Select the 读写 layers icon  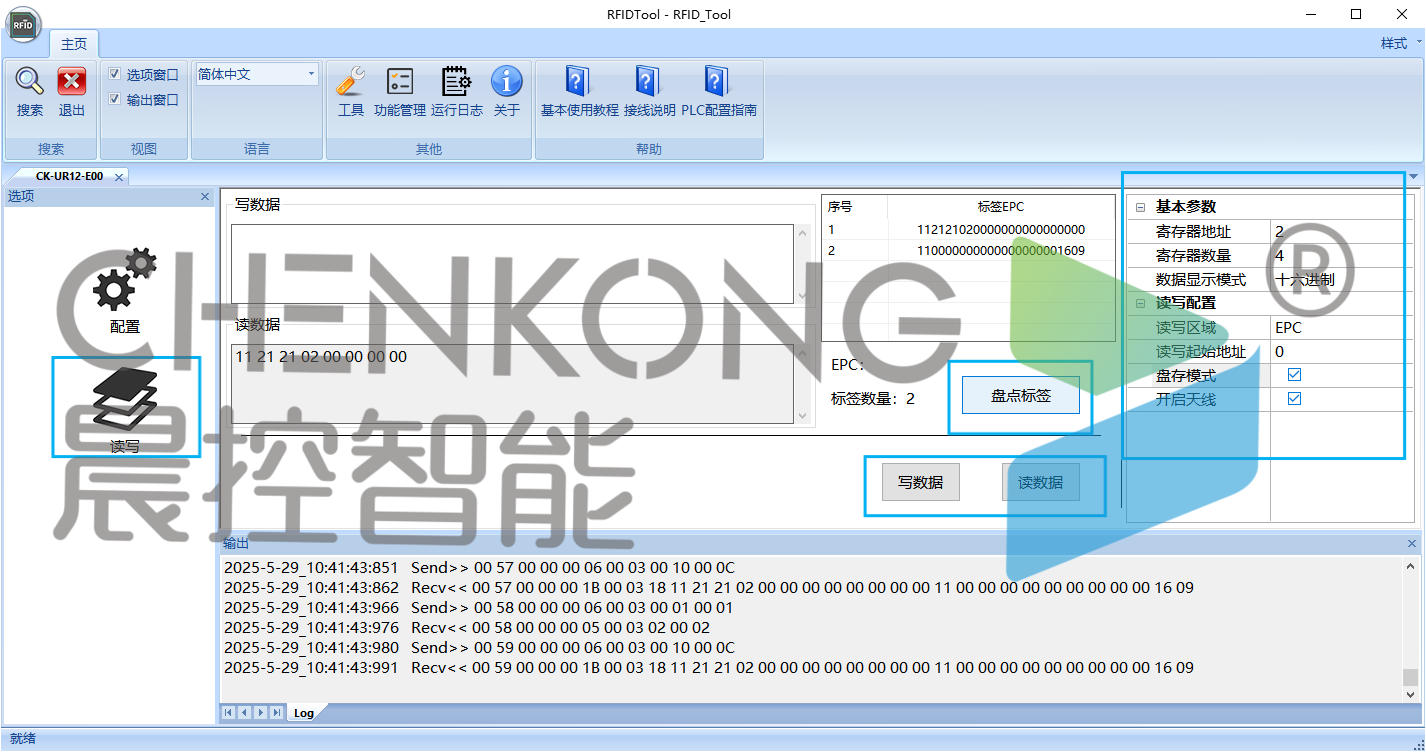tap(125, 398)
